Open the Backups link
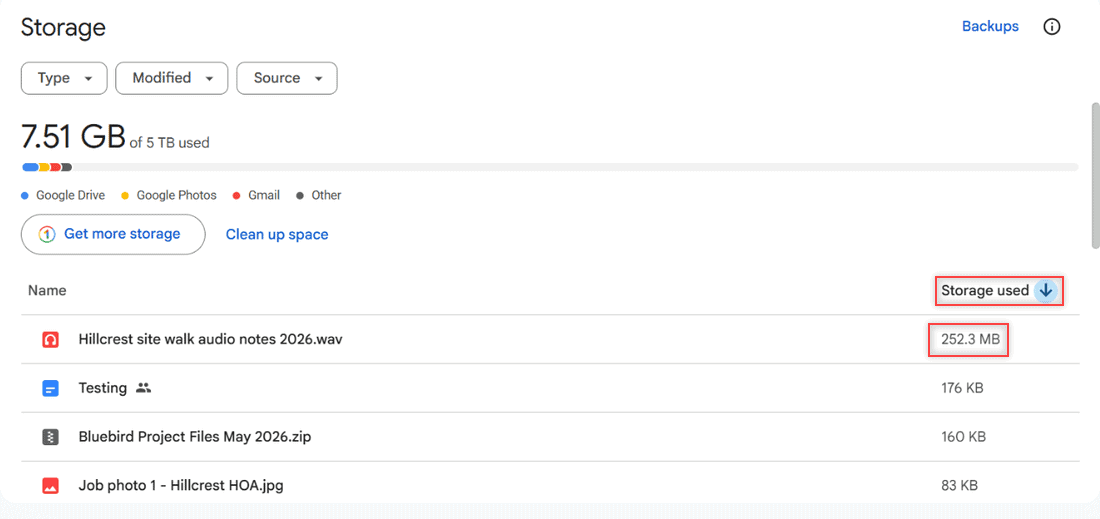This screenshot has width=1100, height=519. (x=990, y=27)
